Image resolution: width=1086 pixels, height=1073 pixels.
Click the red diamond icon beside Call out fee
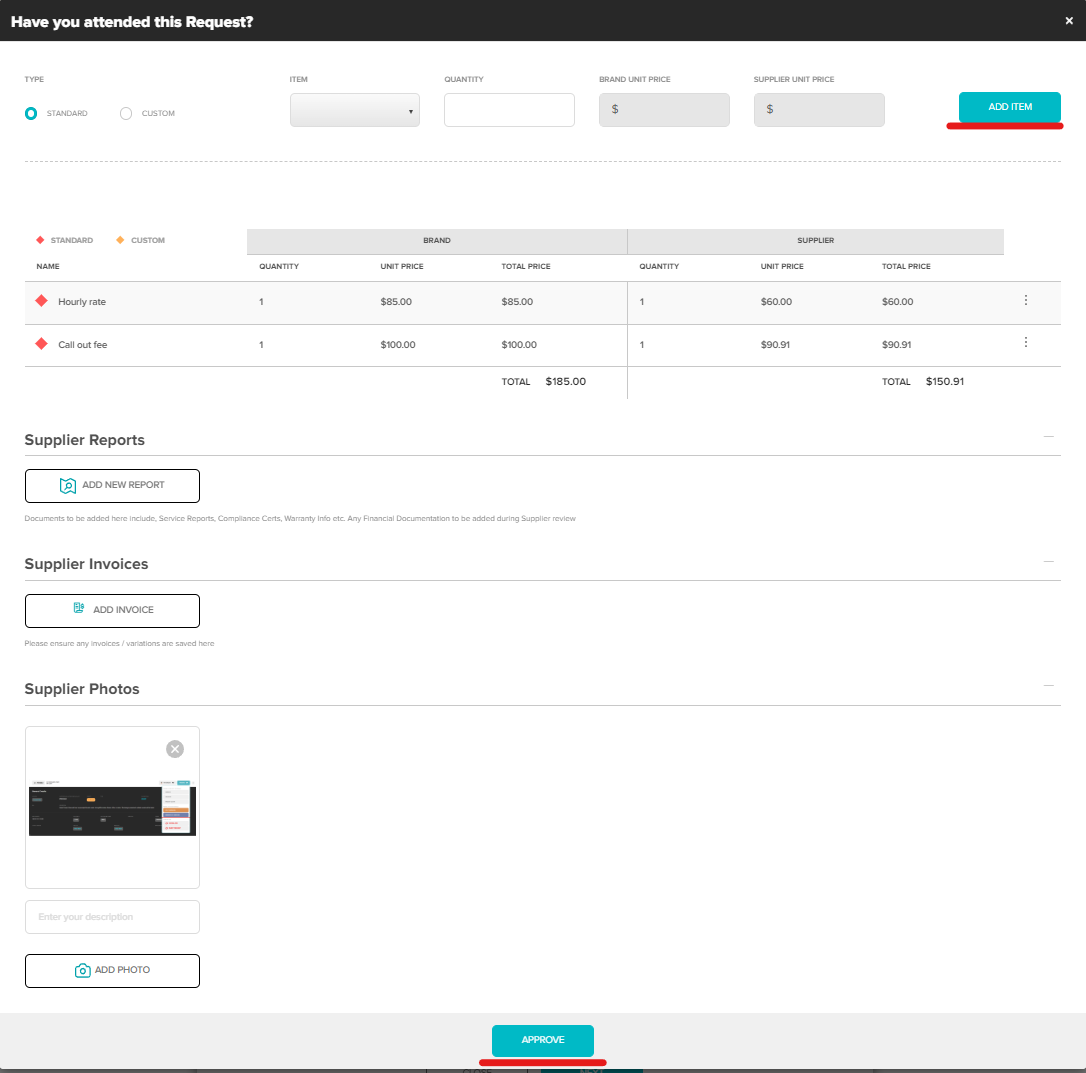(41, 344)
